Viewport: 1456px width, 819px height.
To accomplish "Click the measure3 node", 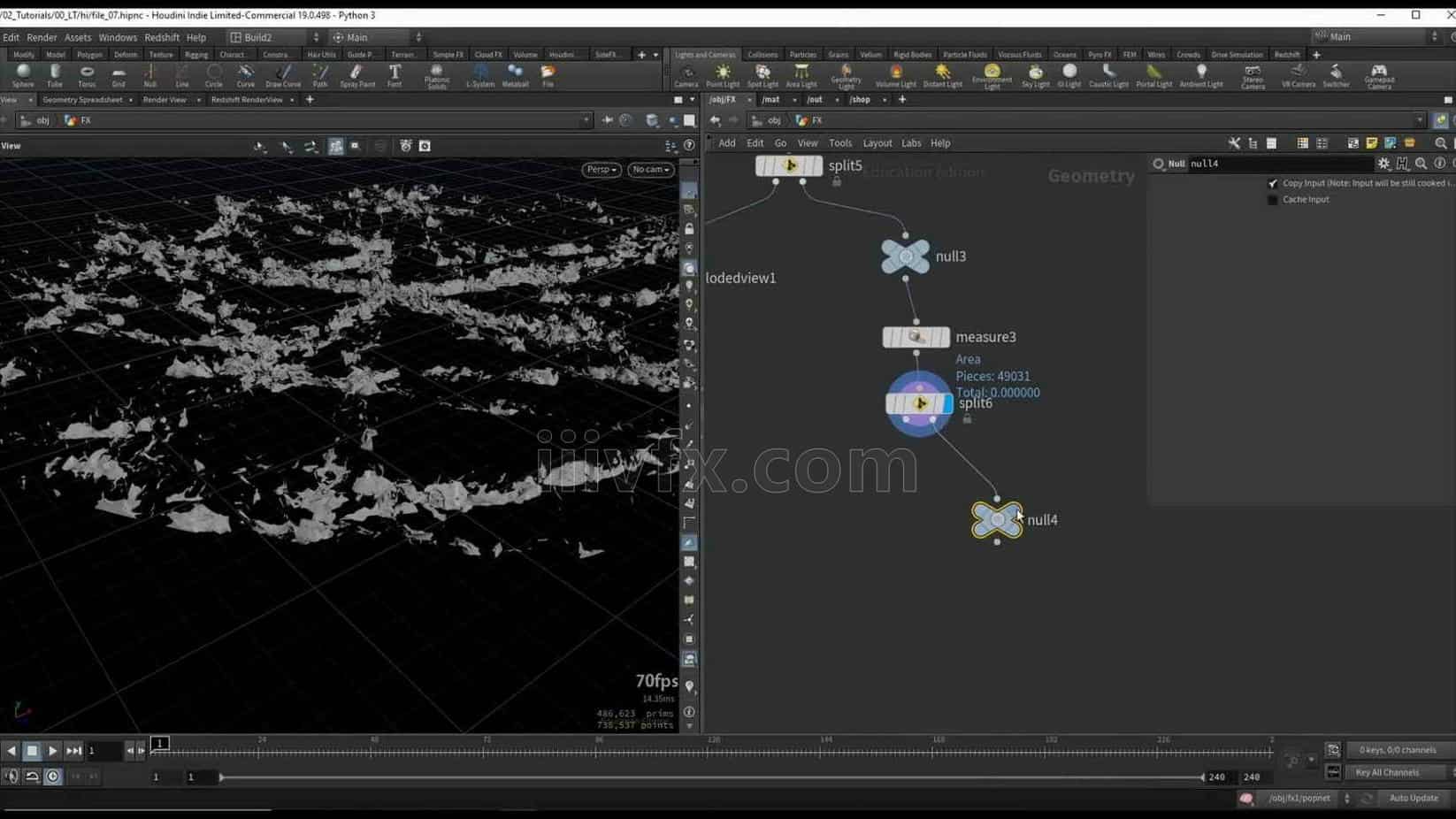I will [916, 337].
